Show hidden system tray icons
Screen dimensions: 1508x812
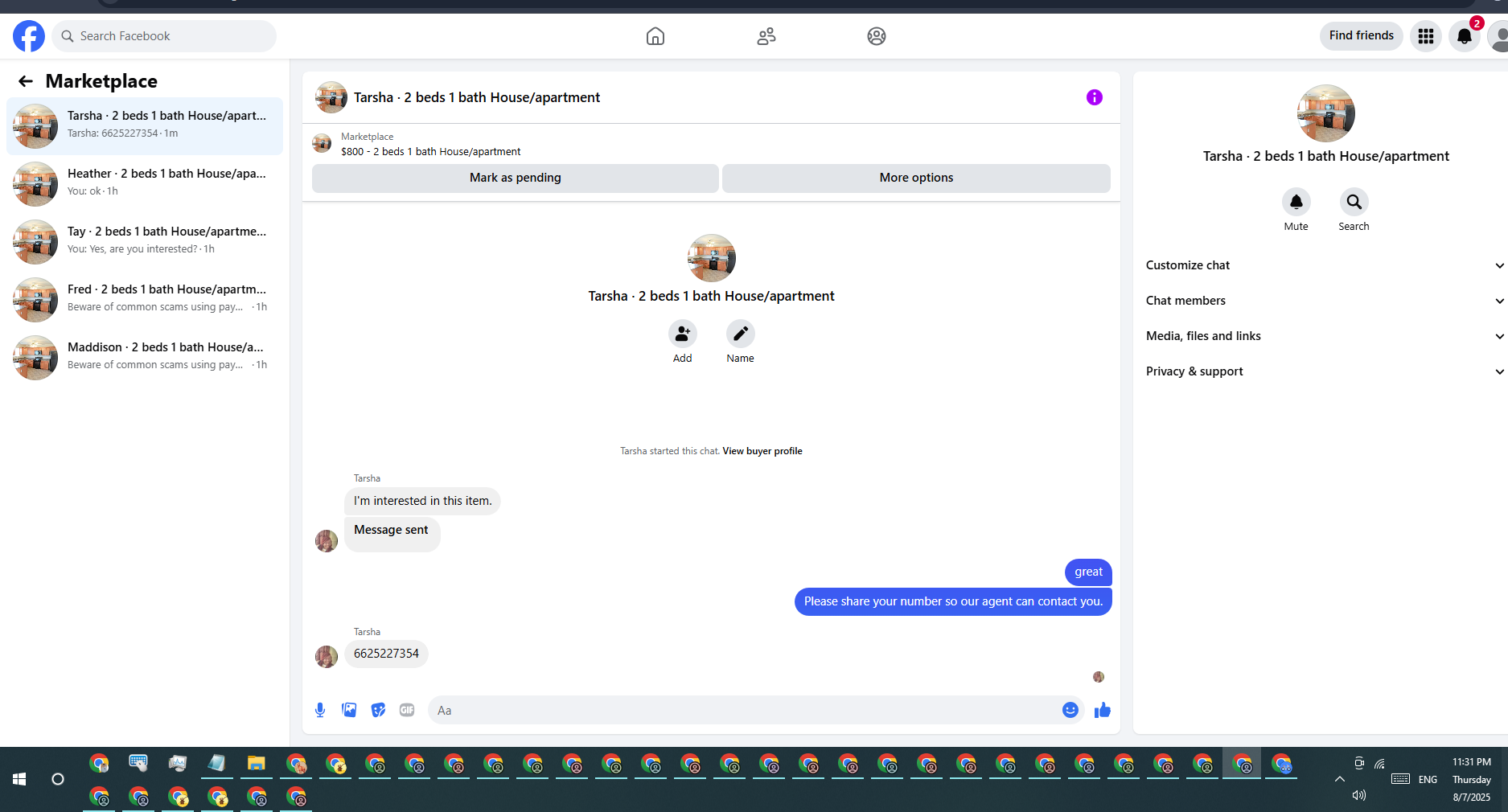(x=1340, y=779)
